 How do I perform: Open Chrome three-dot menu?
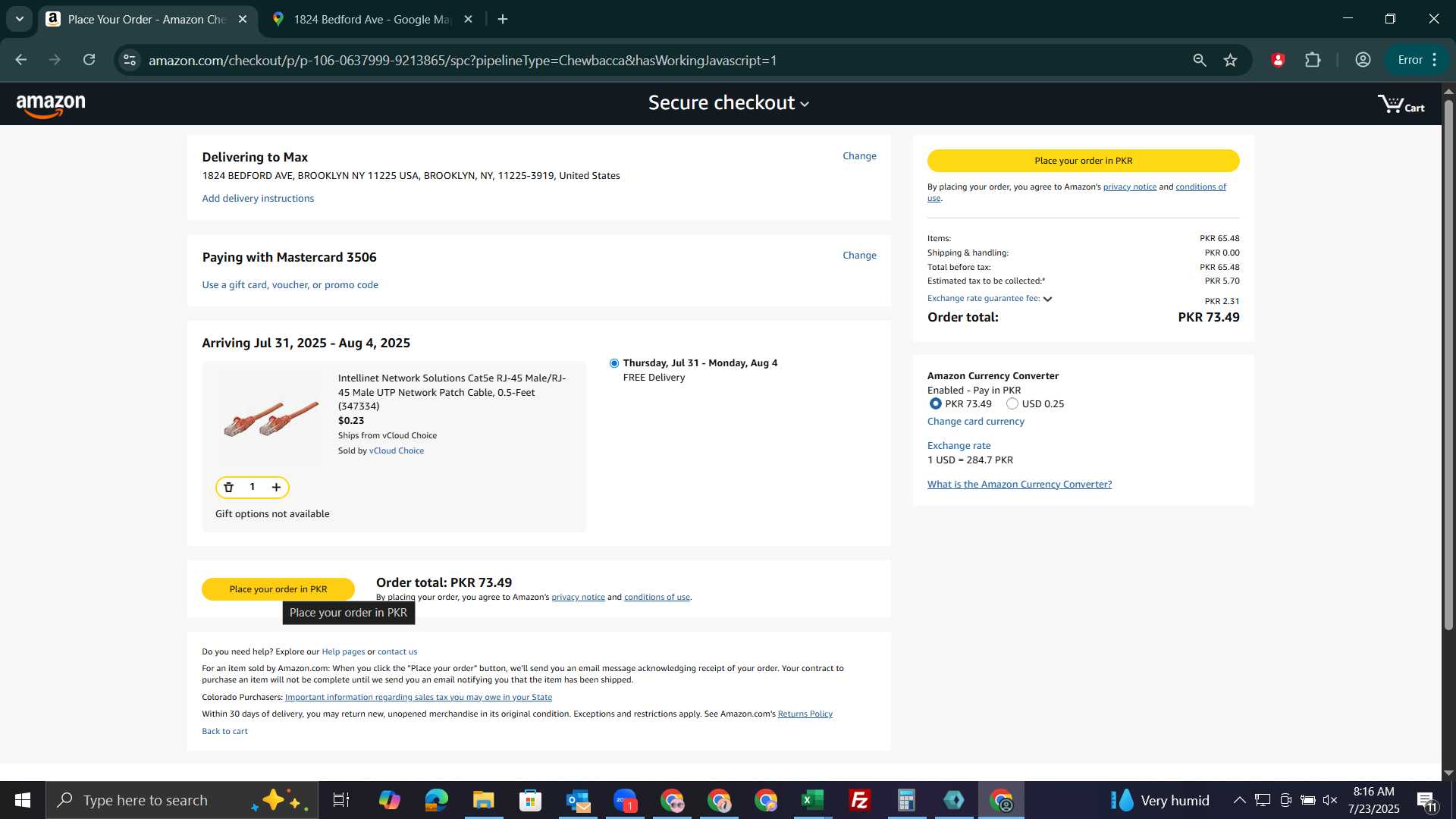pos(1435,60)
